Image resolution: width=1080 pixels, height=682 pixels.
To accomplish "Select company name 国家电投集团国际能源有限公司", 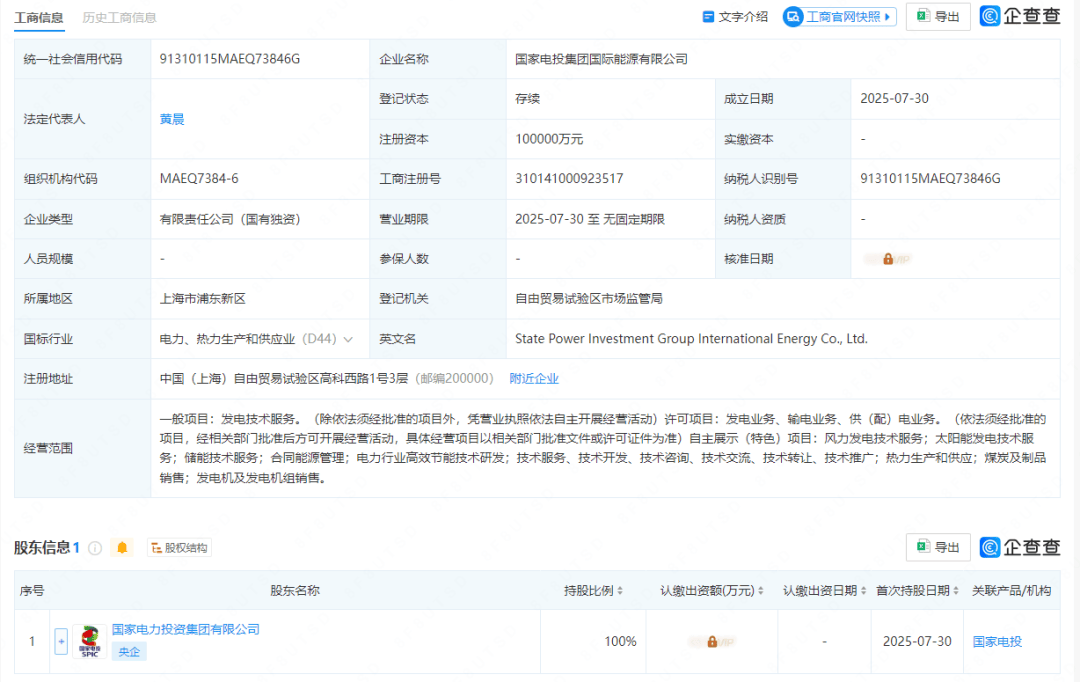I will coord(601,59).
